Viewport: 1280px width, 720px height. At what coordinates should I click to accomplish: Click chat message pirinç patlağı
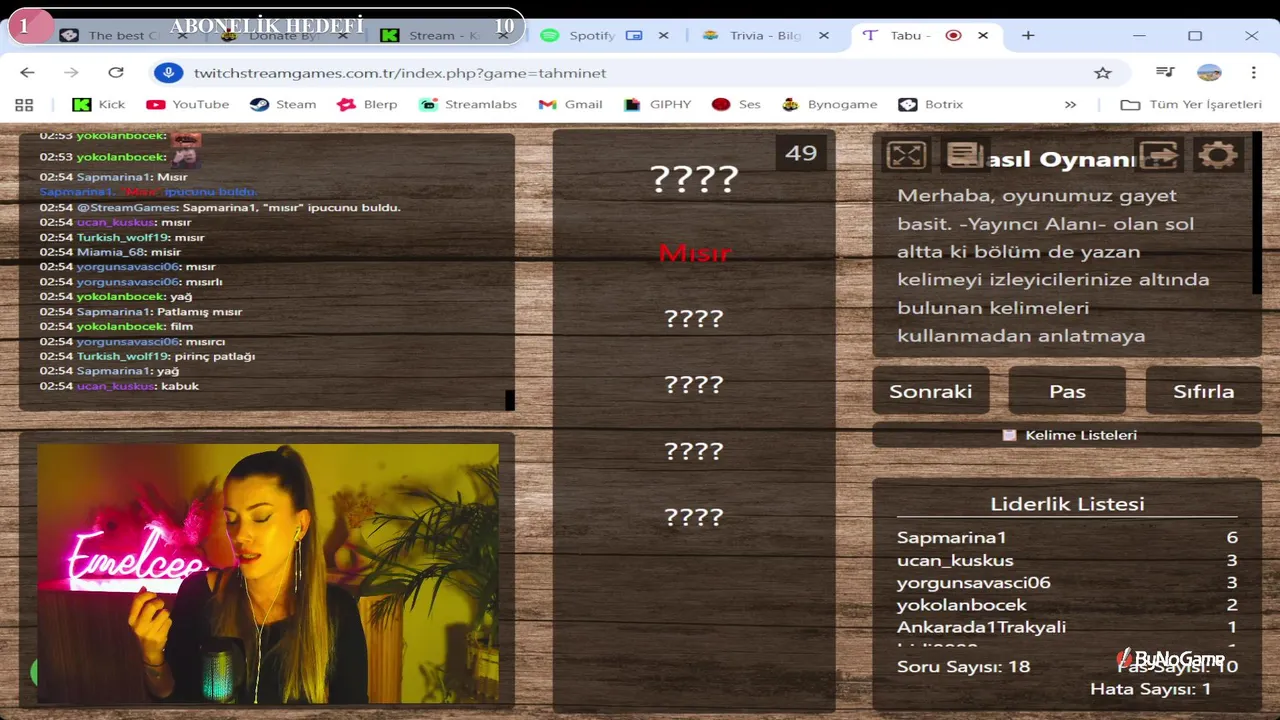pyautogui.click(x=148, y=356)
